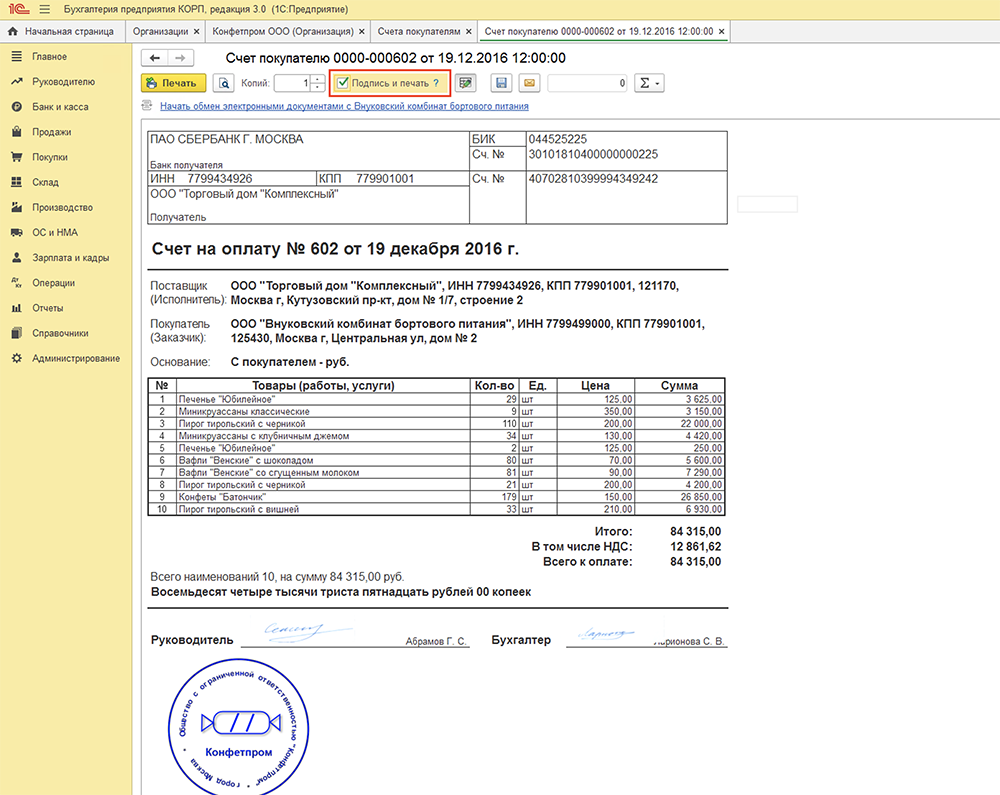Screen dimensions: 1000x795
Task: Switch to the Счета покупателям tab
Action: pyautogui.click(x=418, y=31)
